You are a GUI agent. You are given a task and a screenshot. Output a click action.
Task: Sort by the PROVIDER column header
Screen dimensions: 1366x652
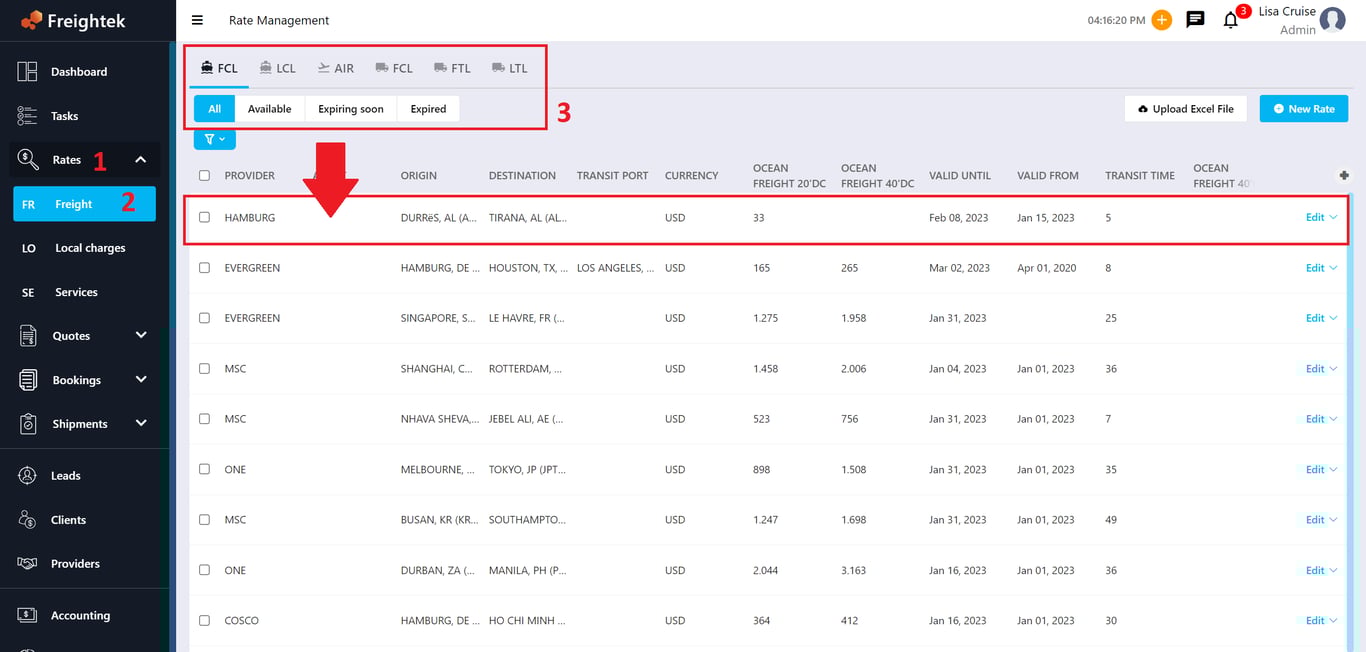[x=249, y=175]
